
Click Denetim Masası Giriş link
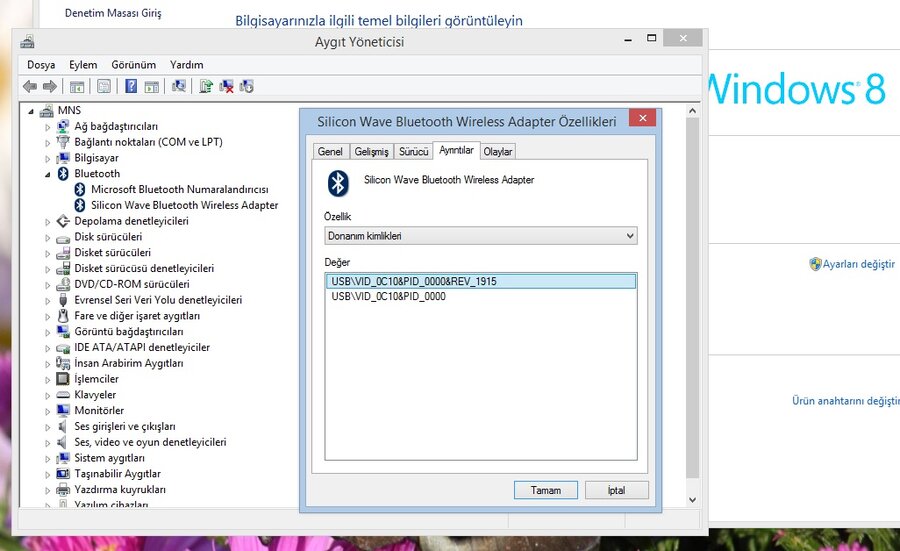113,13
